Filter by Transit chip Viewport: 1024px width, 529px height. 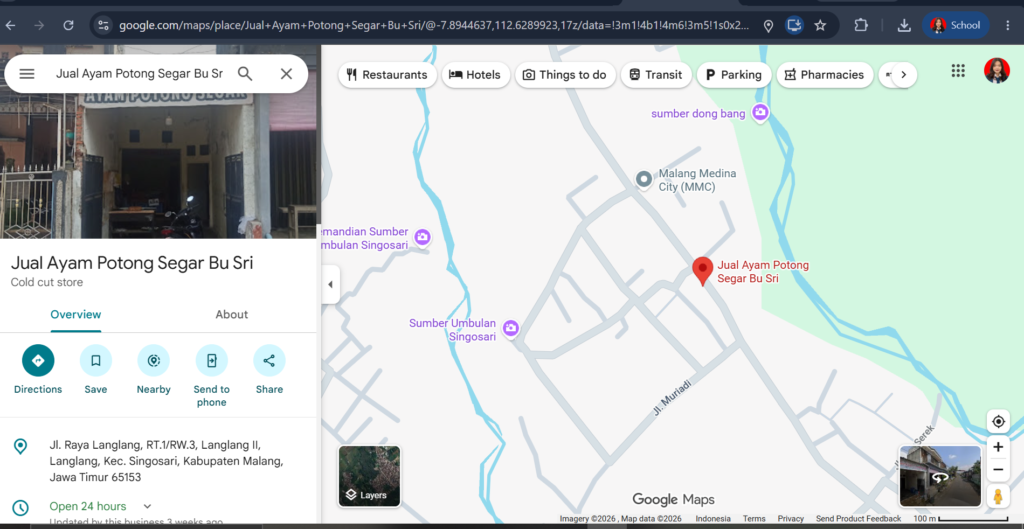pos(656,74)
